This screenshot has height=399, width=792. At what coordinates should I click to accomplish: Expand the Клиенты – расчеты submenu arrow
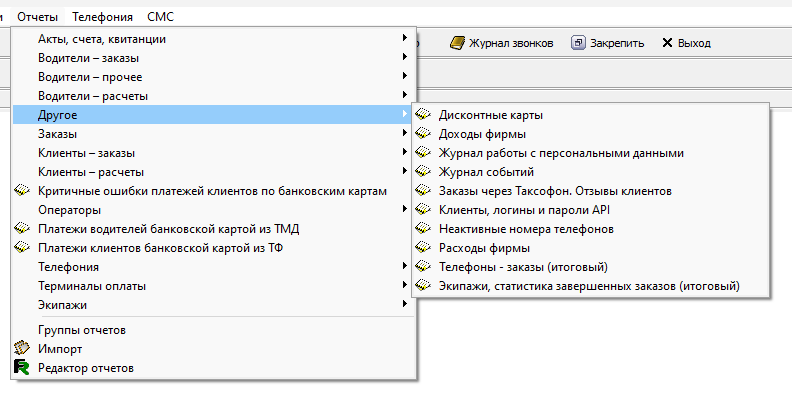[405, 171]
